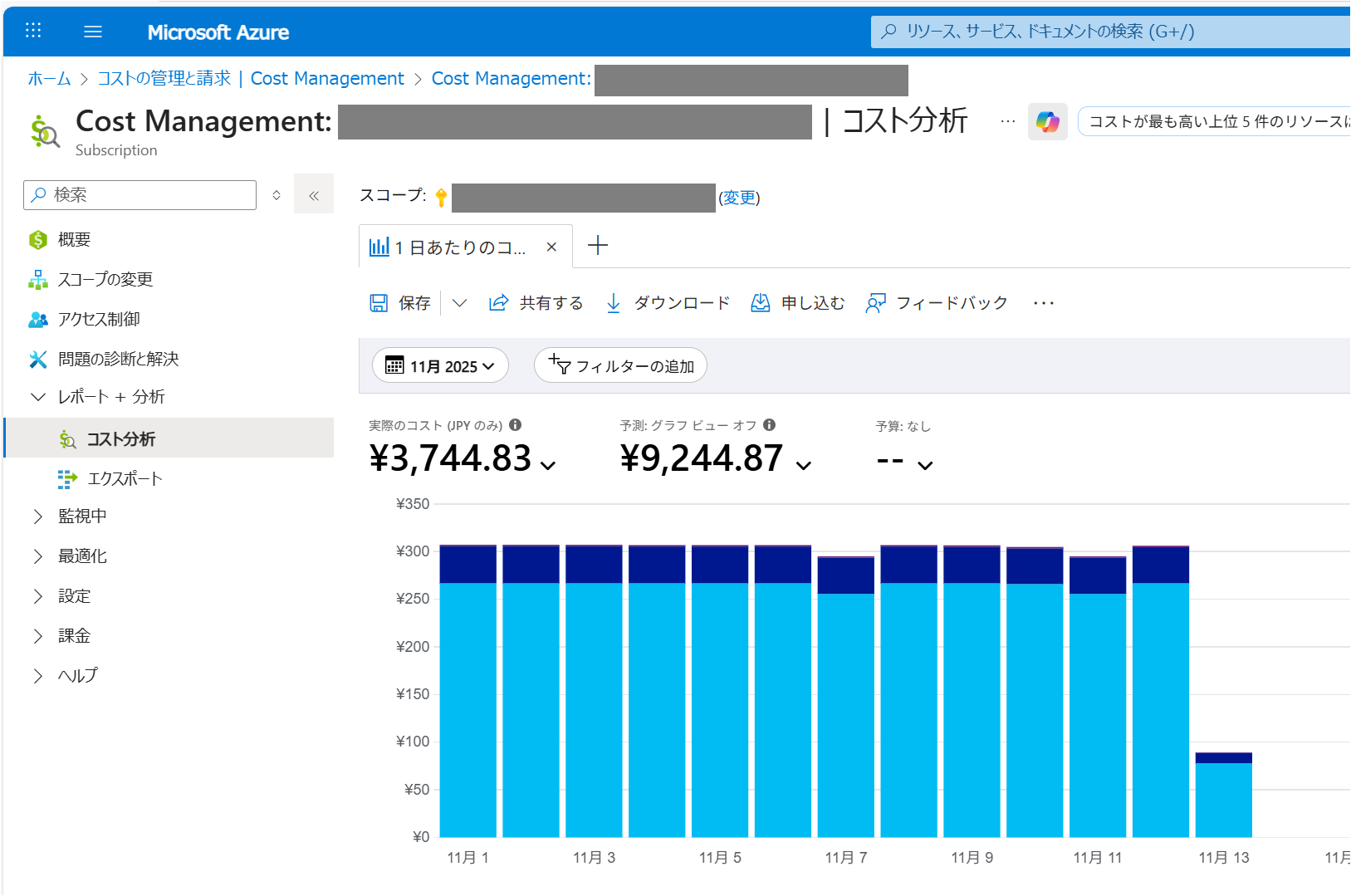Open エクスポート in the sidebar
The width and height of the screenshot is (1351, 896).
[x=125, y=479]
